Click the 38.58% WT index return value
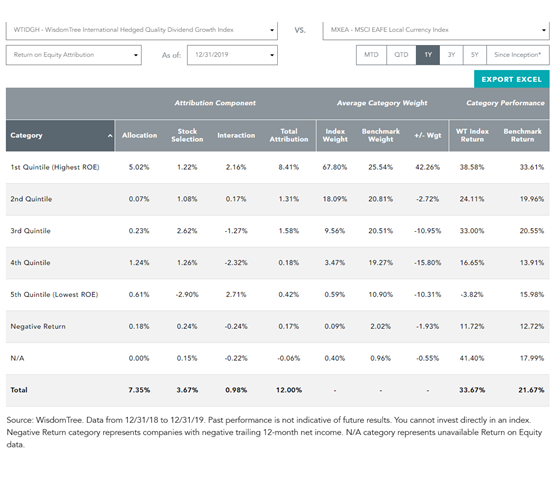The height and width of the screenshot is (483, 555). click(x=472, y=167)
